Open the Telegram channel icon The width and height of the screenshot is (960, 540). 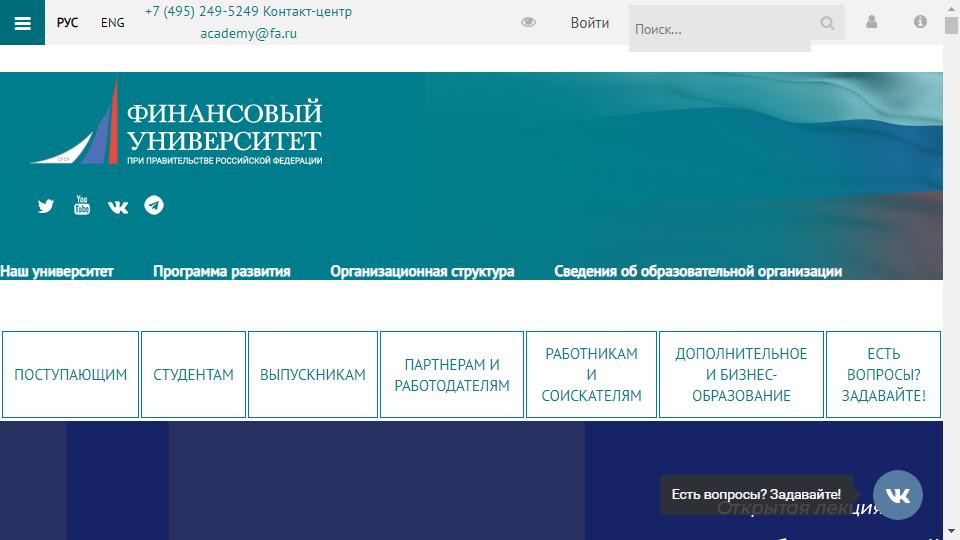point(154,205)
